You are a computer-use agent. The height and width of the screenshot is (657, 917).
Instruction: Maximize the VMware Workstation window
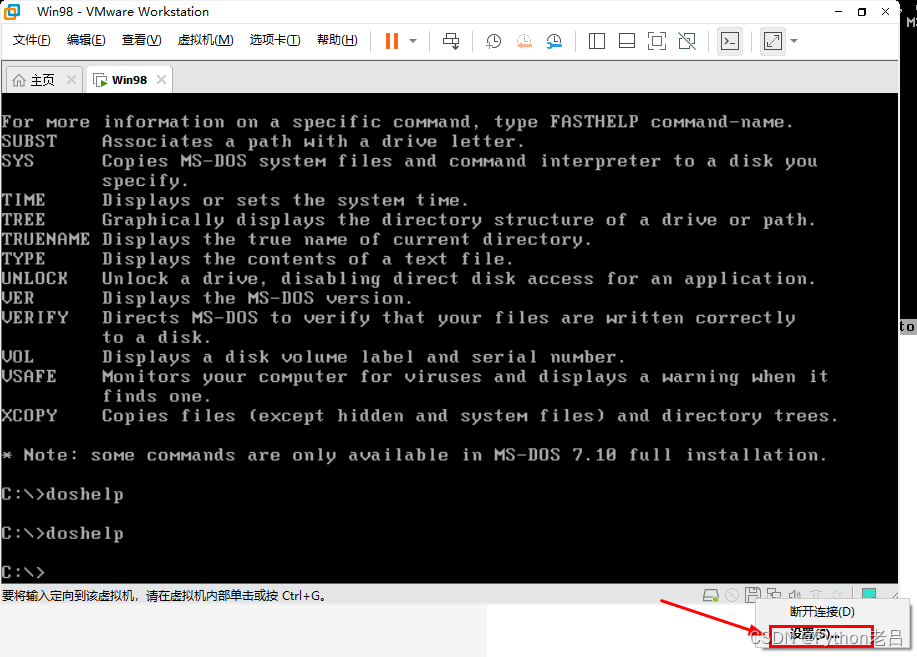861,12
